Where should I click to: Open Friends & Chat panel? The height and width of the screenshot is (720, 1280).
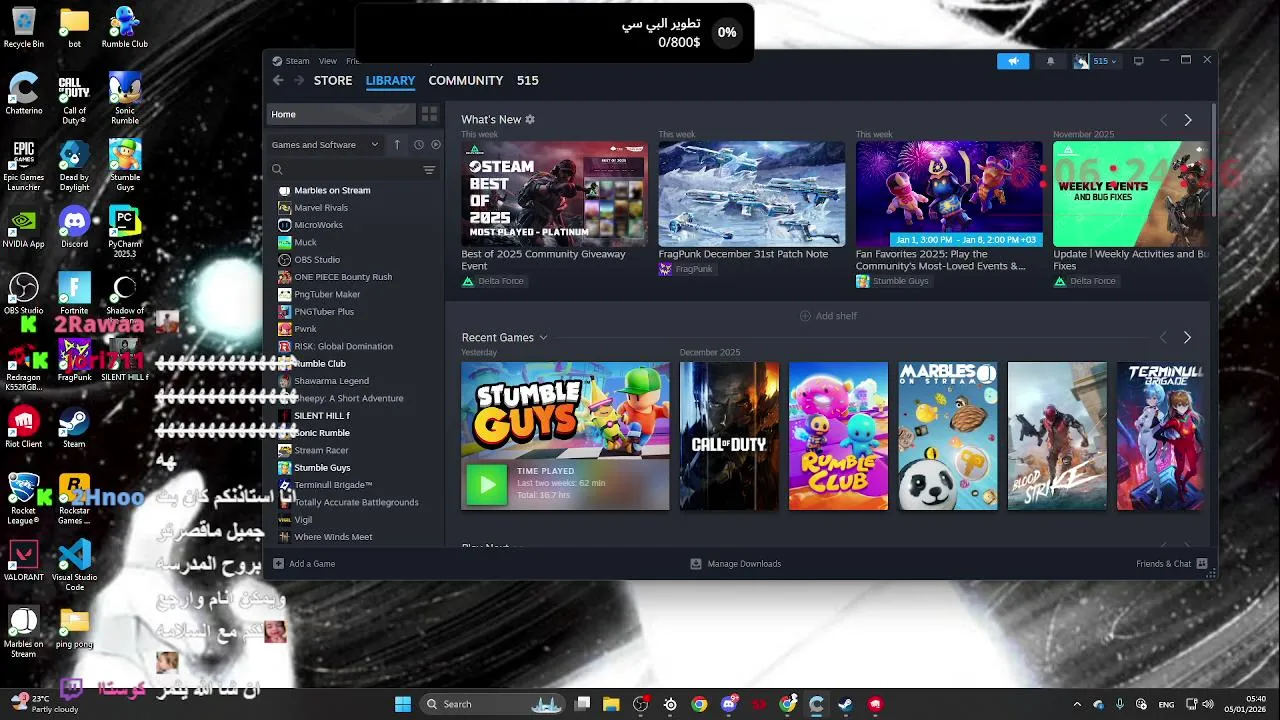[x=1171, y=564]
